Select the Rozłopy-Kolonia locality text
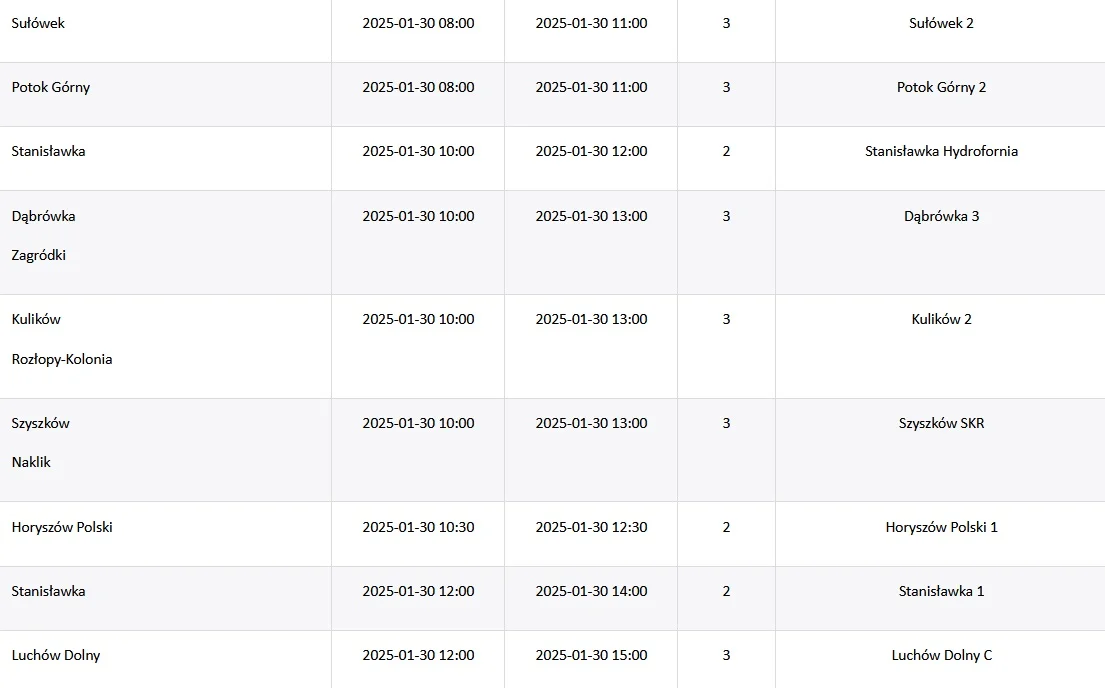 62,360
